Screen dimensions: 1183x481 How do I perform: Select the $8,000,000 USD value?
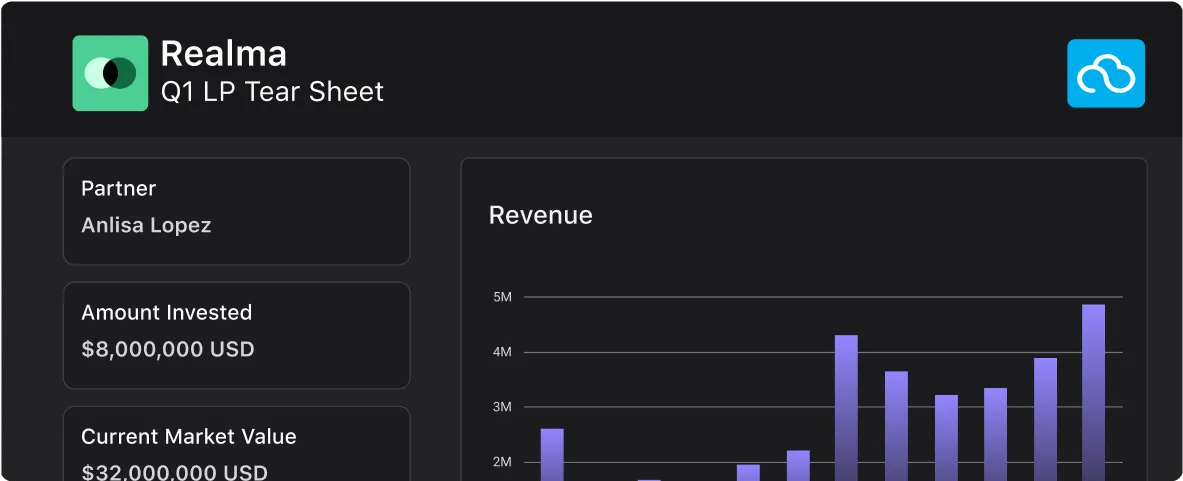[x=167, y=349]
